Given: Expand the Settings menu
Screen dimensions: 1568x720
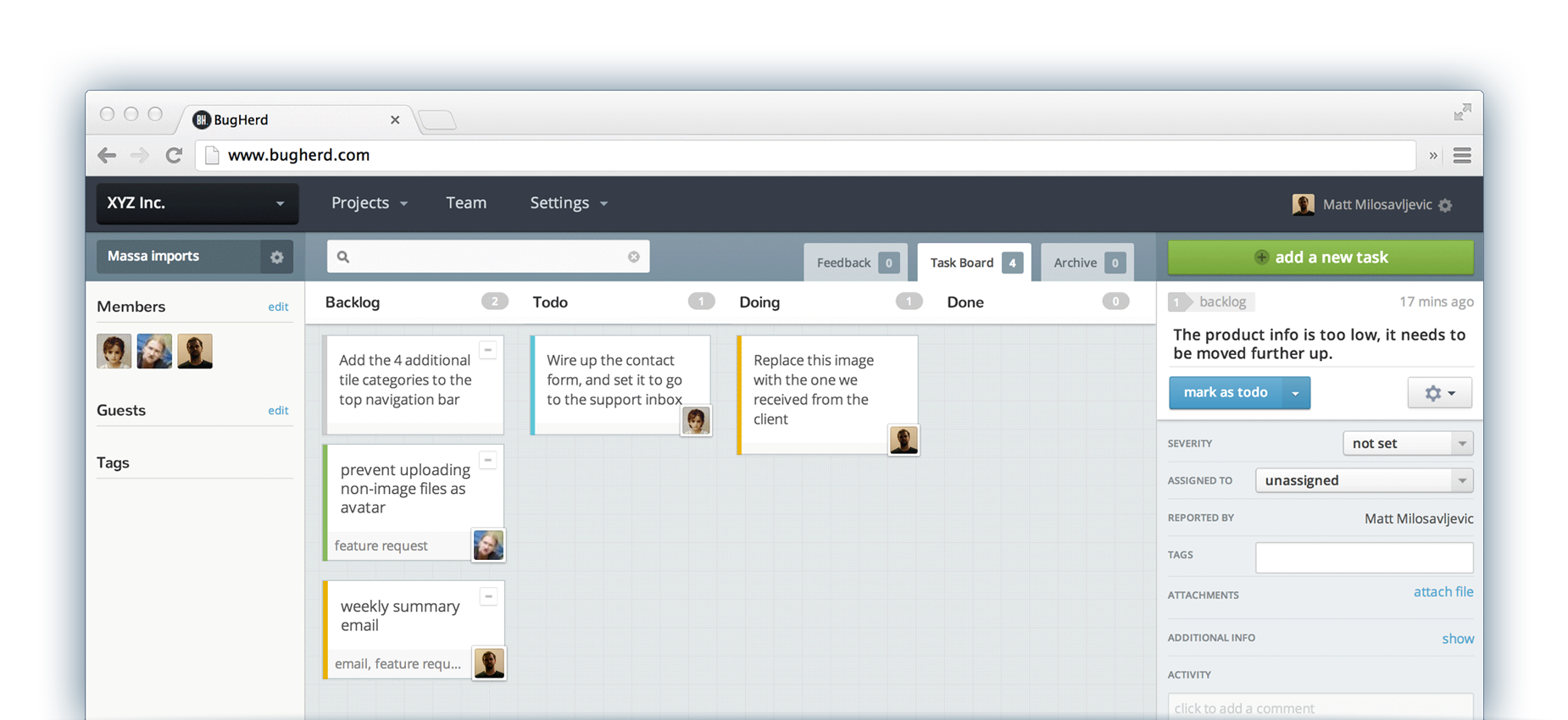Looking at the screenshot, I should point(569,203).
